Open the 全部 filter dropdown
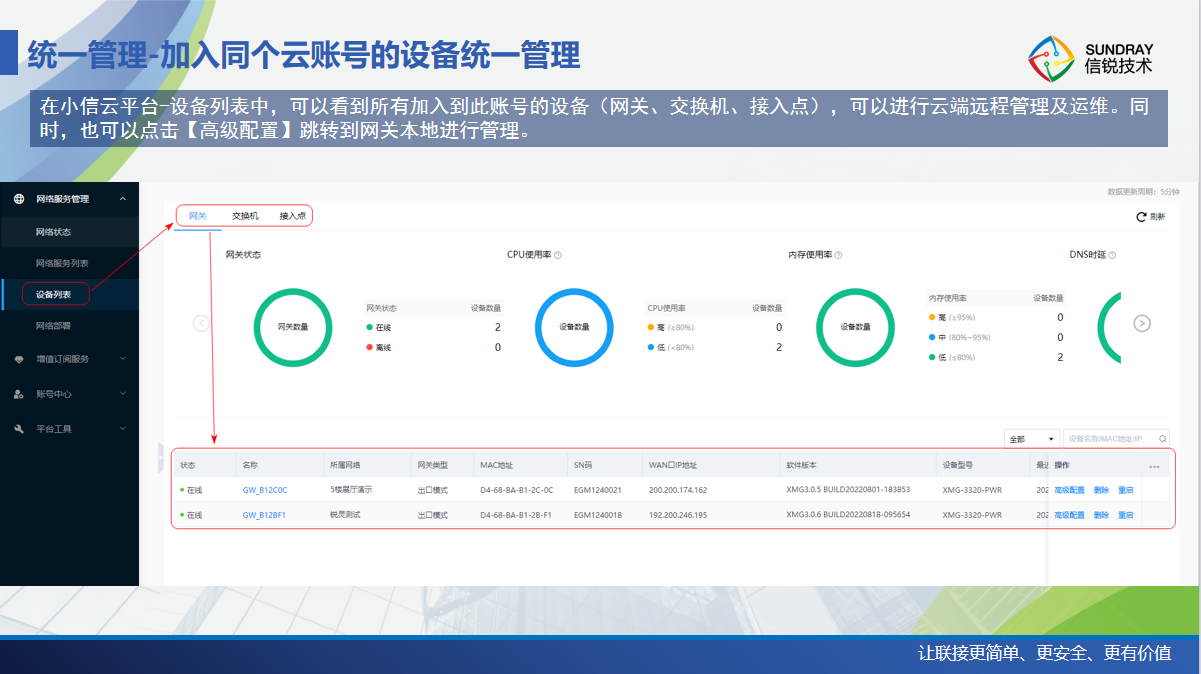1201x674 pixels. click(1031, 439)
